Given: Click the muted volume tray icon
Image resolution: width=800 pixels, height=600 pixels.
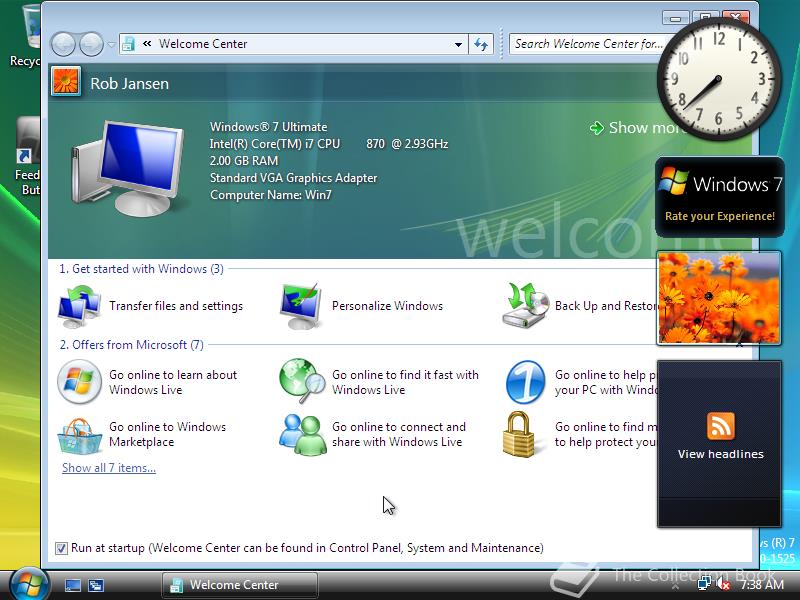Looking at the screenshot, I should click(723, 584).
